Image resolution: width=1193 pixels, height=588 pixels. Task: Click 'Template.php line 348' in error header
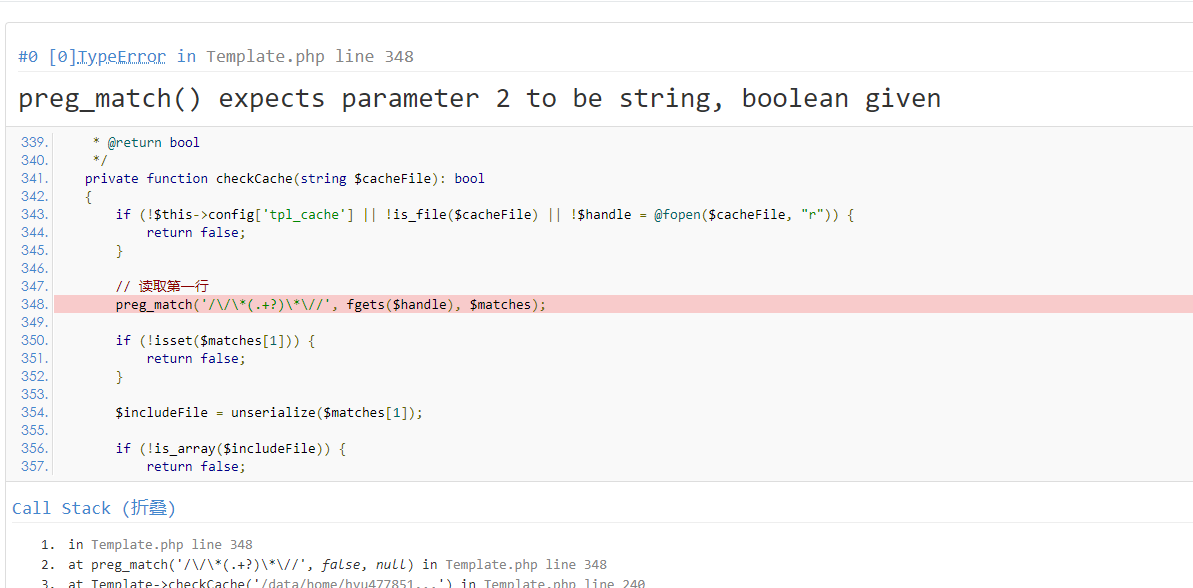(x=309, y=57)
